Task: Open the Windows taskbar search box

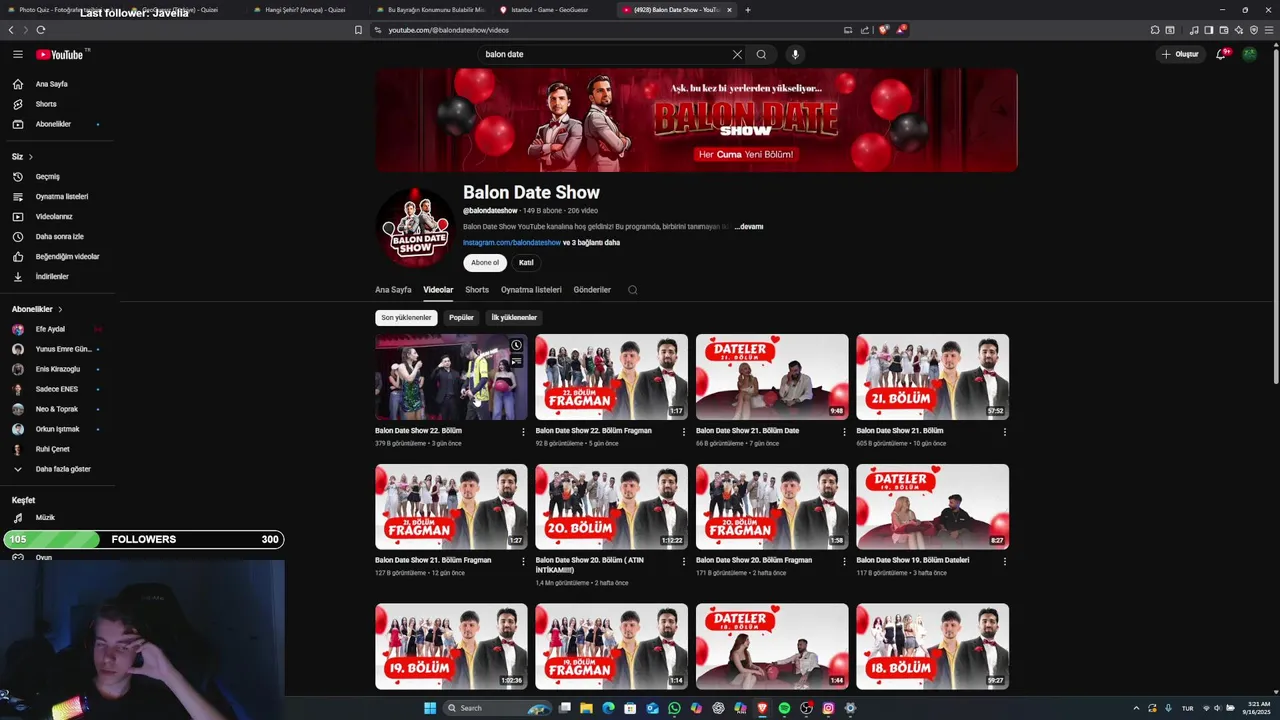Action: (497, 708)
